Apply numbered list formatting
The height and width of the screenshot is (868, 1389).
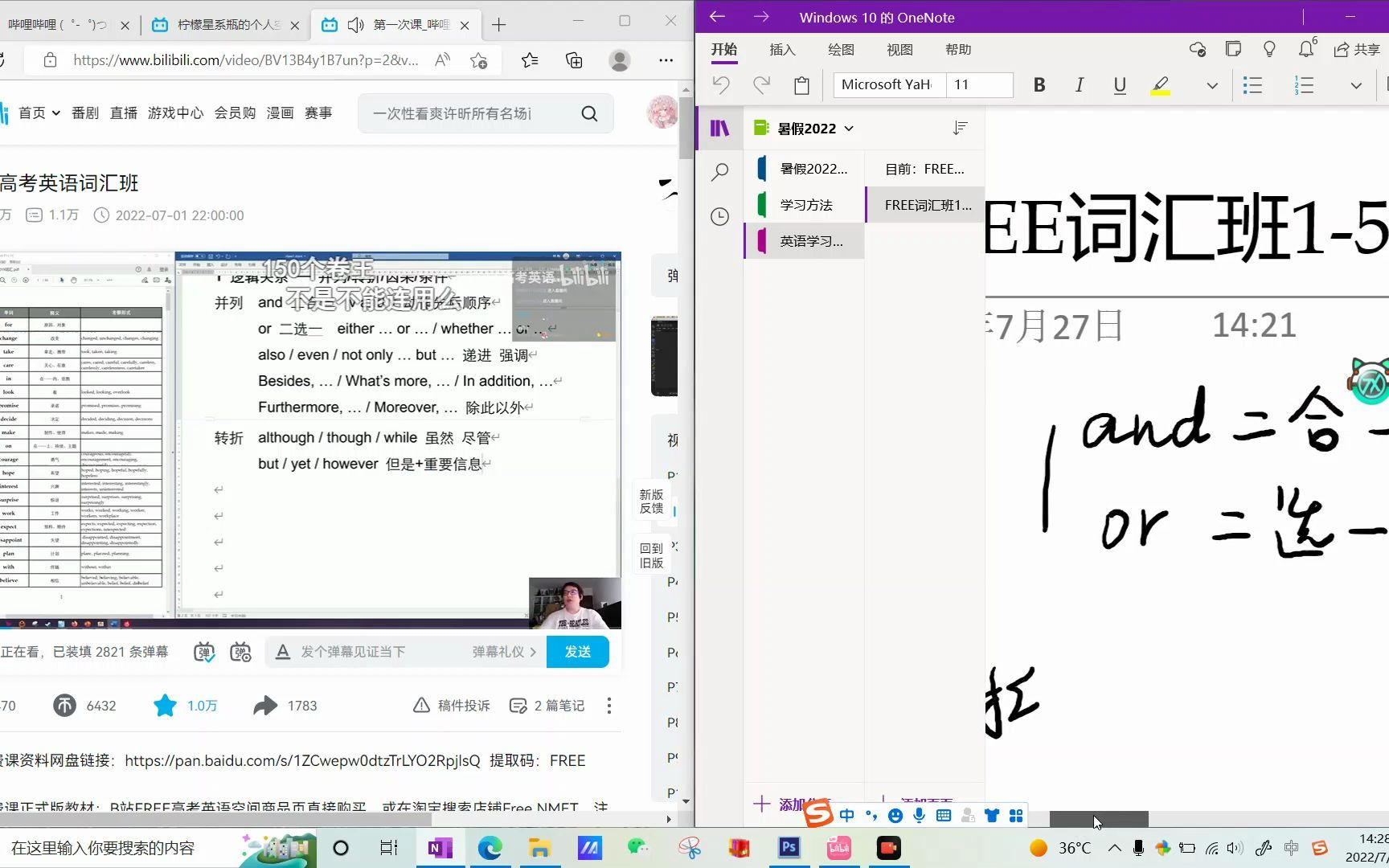pyautogui.click(x=1301, y=84)
